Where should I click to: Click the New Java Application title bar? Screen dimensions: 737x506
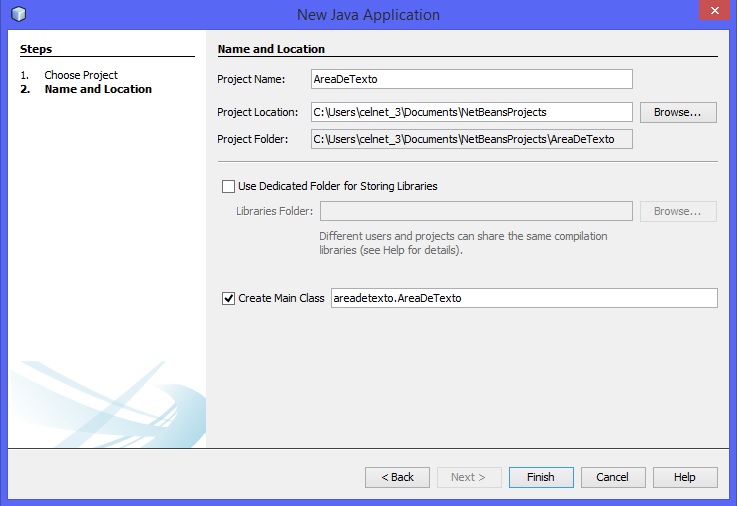tap(368, 15)
